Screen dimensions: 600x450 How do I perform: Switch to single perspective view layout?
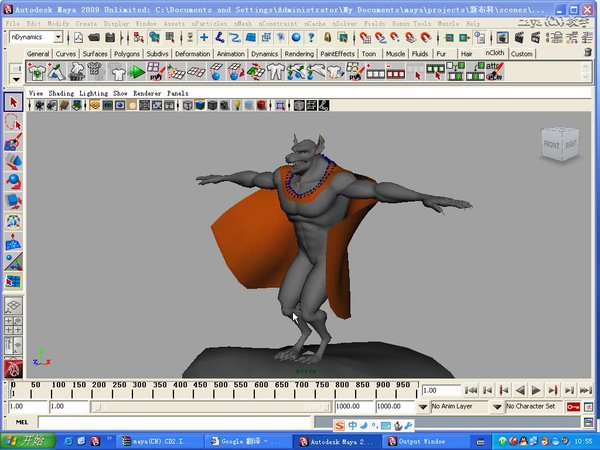pyautogui.click(x=13, y=306)
